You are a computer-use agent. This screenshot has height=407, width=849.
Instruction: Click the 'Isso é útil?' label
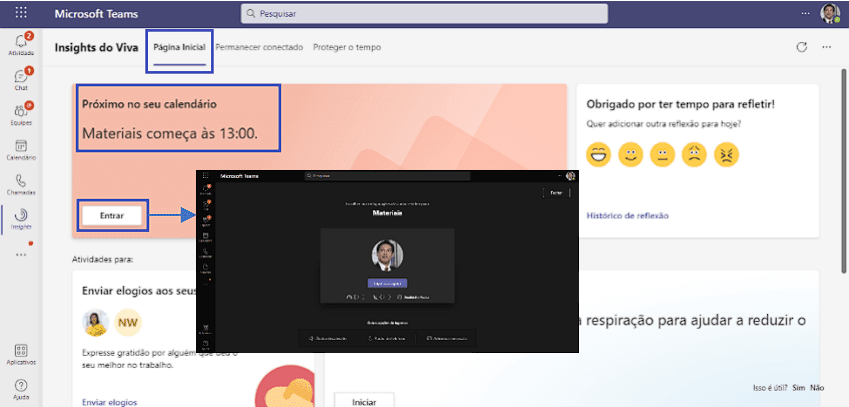(x=770, y=388)
